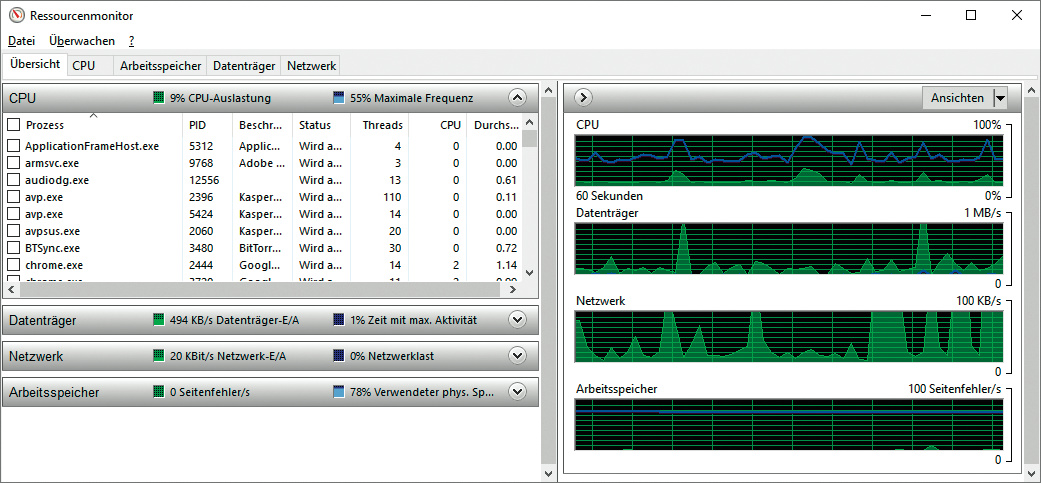
Task: Expand the Arbeitsspeicher section
Action: (x=517, y=392)
